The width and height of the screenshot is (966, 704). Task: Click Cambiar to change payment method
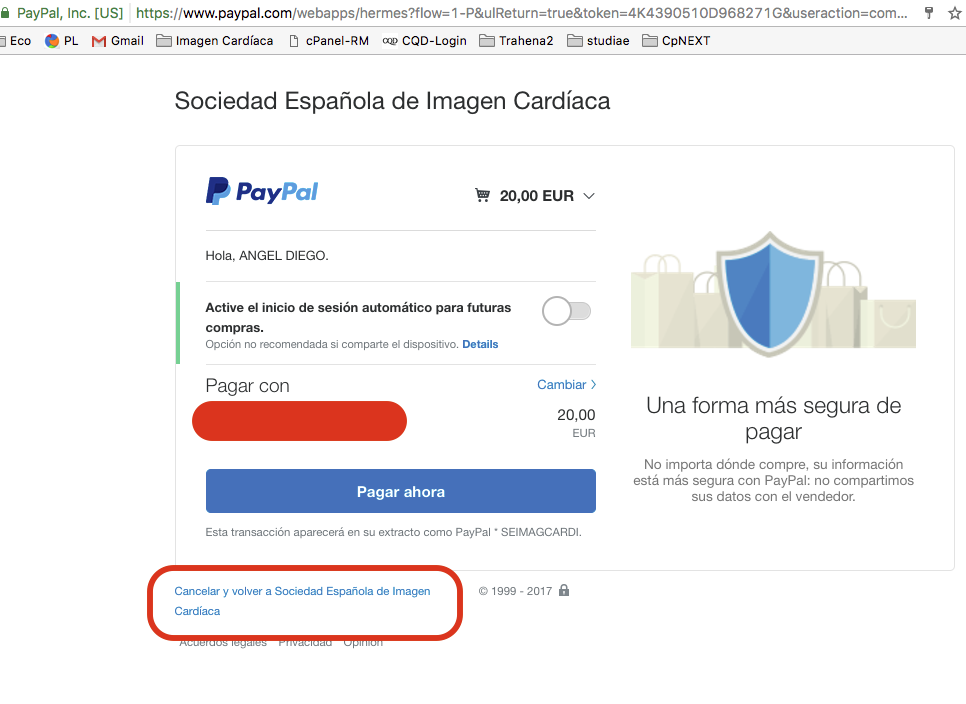[x=566, y=384]
